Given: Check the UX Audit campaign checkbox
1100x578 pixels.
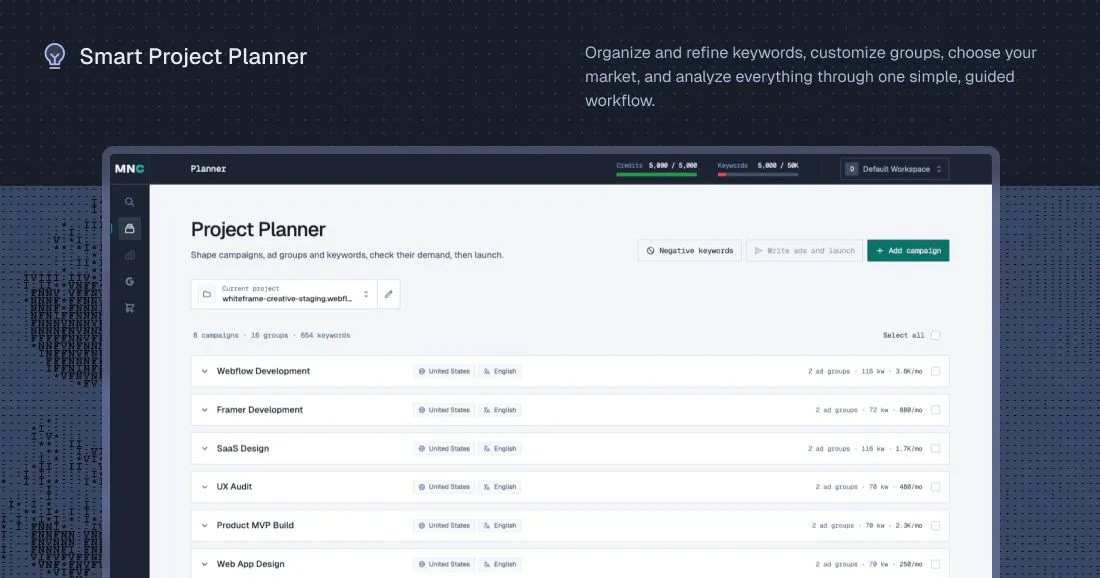Looking at the screenshot, I should (x=935, y=487).
